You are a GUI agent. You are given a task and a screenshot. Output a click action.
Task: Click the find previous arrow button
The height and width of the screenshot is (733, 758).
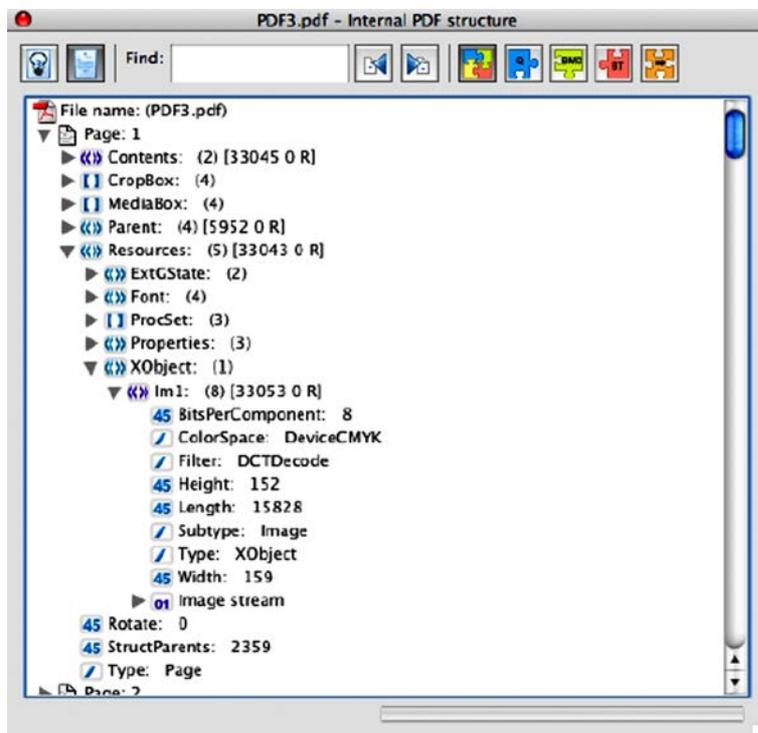[373, 63]
